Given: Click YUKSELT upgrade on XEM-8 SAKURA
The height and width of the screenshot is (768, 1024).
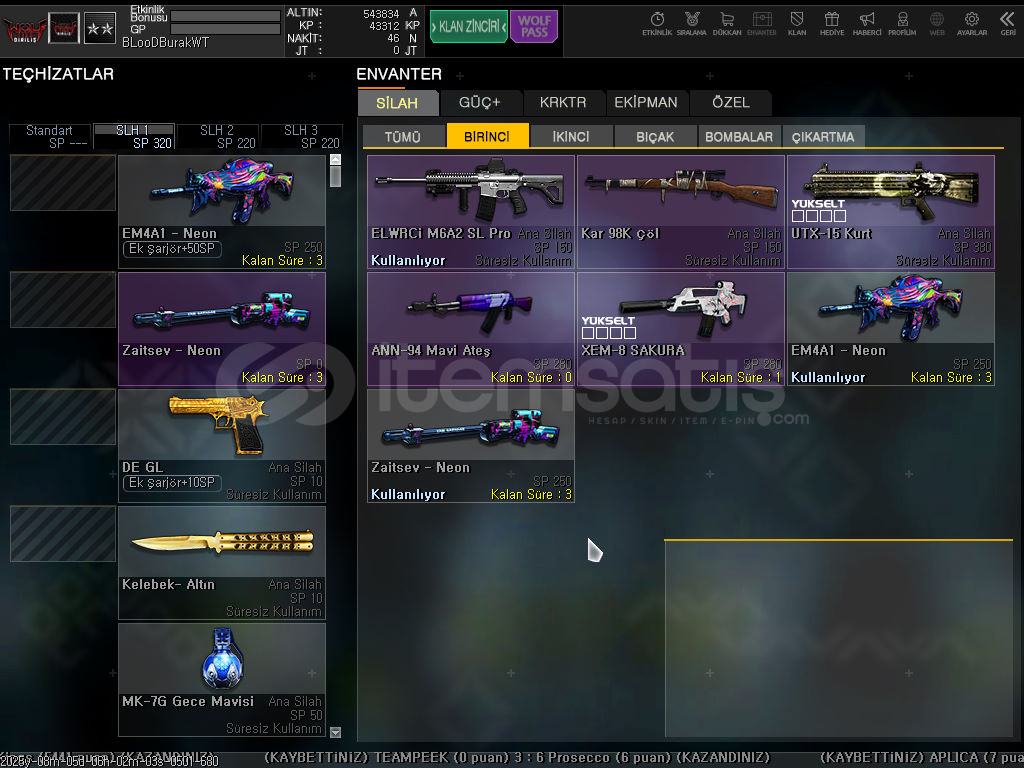Looking at the screenshot, I should (x=609, y=327).
